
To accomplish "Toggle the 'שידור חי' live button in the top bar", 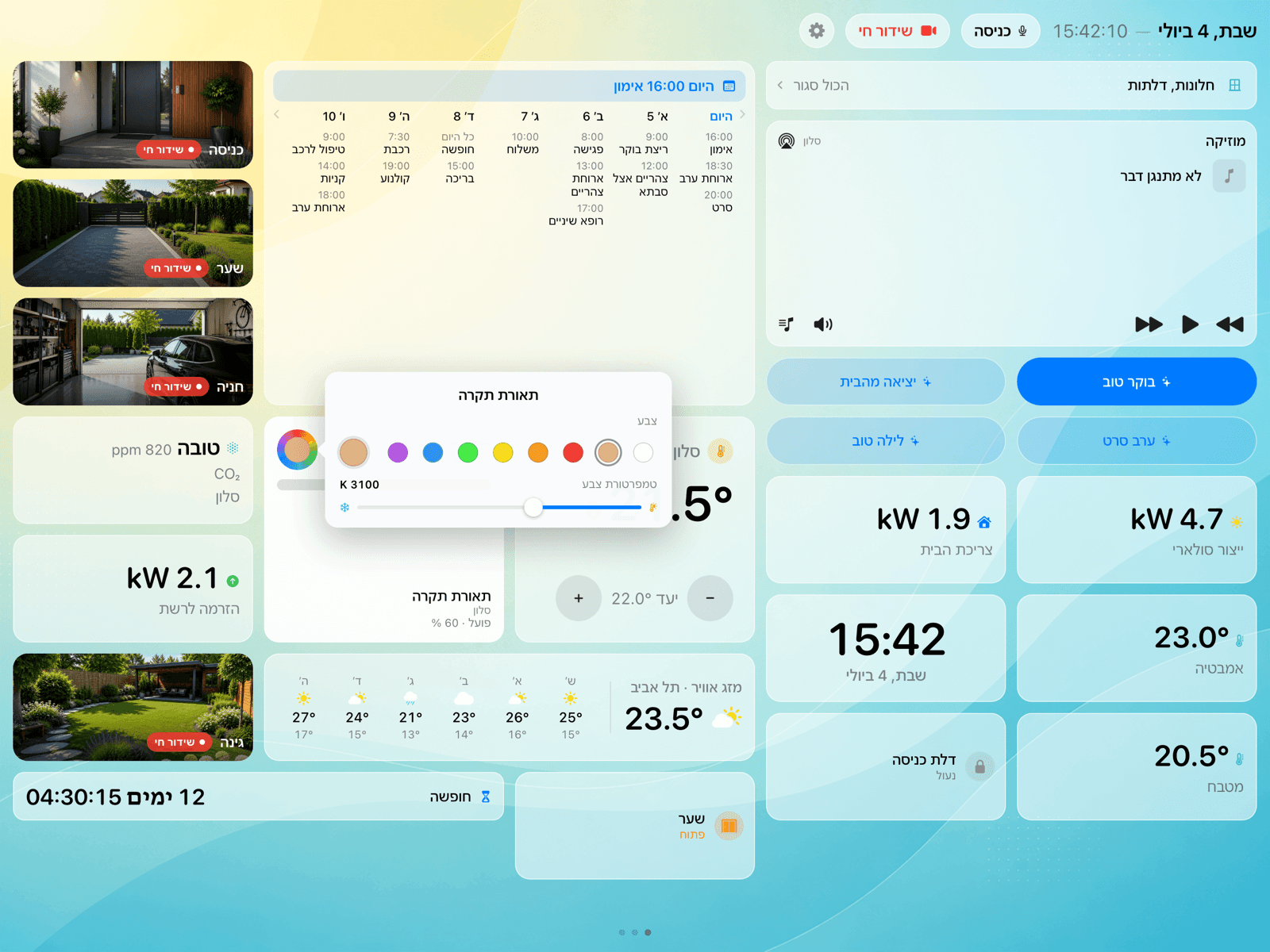I will pyautogui.click(x=898, y=31).
